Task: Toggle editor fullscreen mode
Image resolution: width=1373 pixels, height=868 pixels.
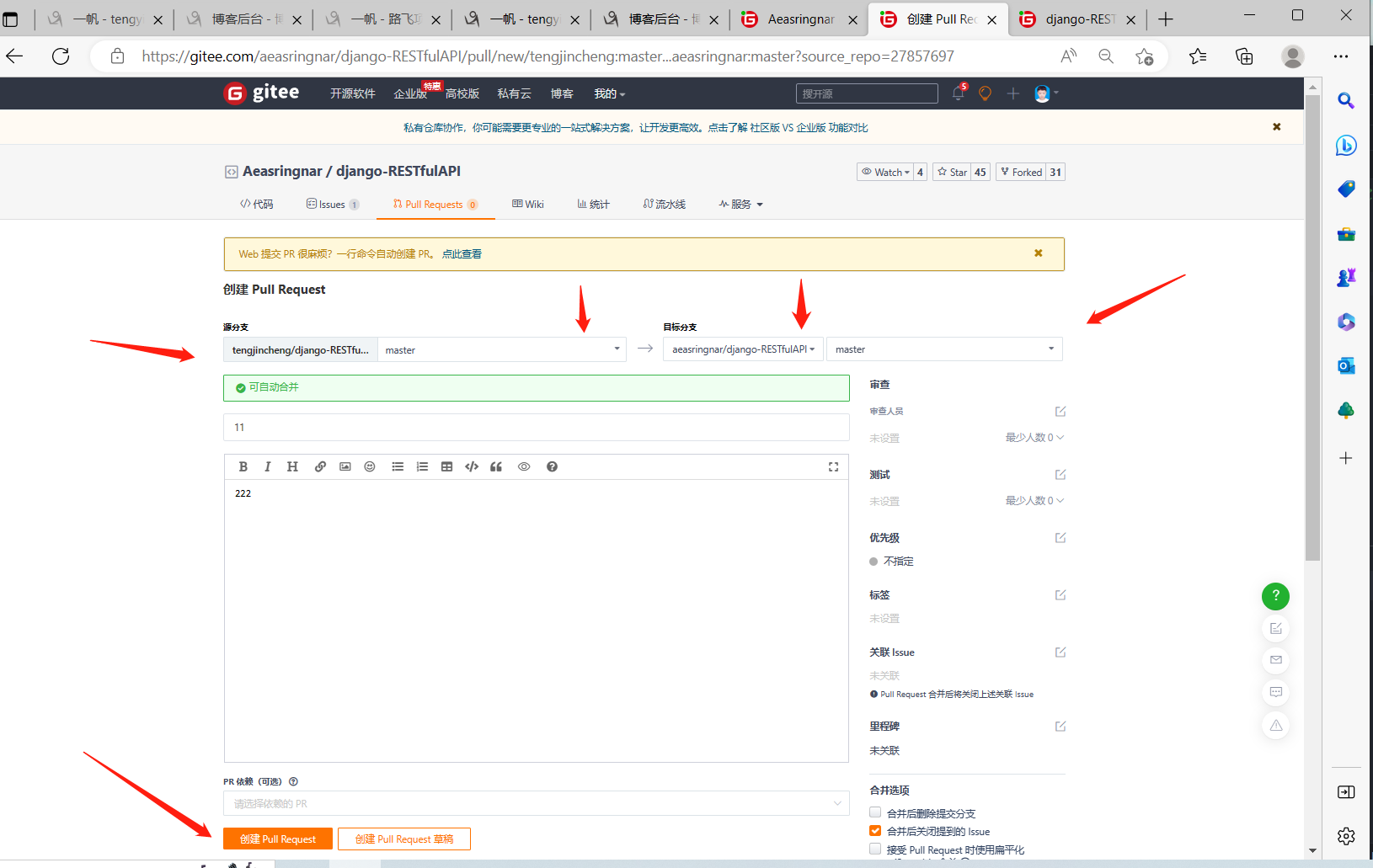Action: [x=833, y=466]
